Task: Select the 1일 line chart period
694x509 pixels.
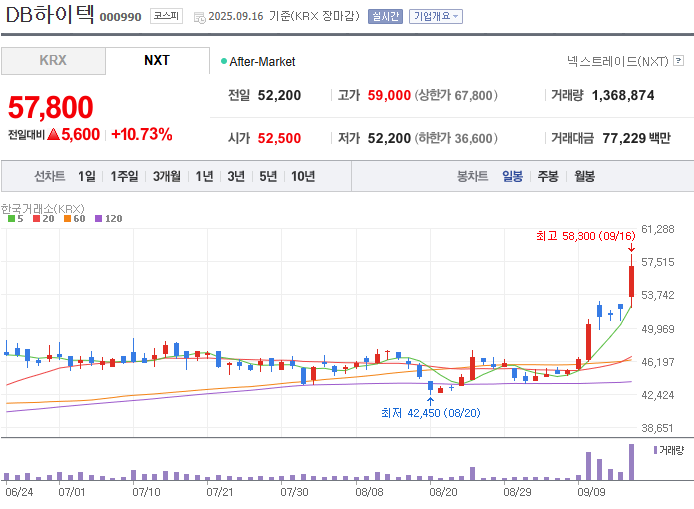Action: (x=87, y=176)
